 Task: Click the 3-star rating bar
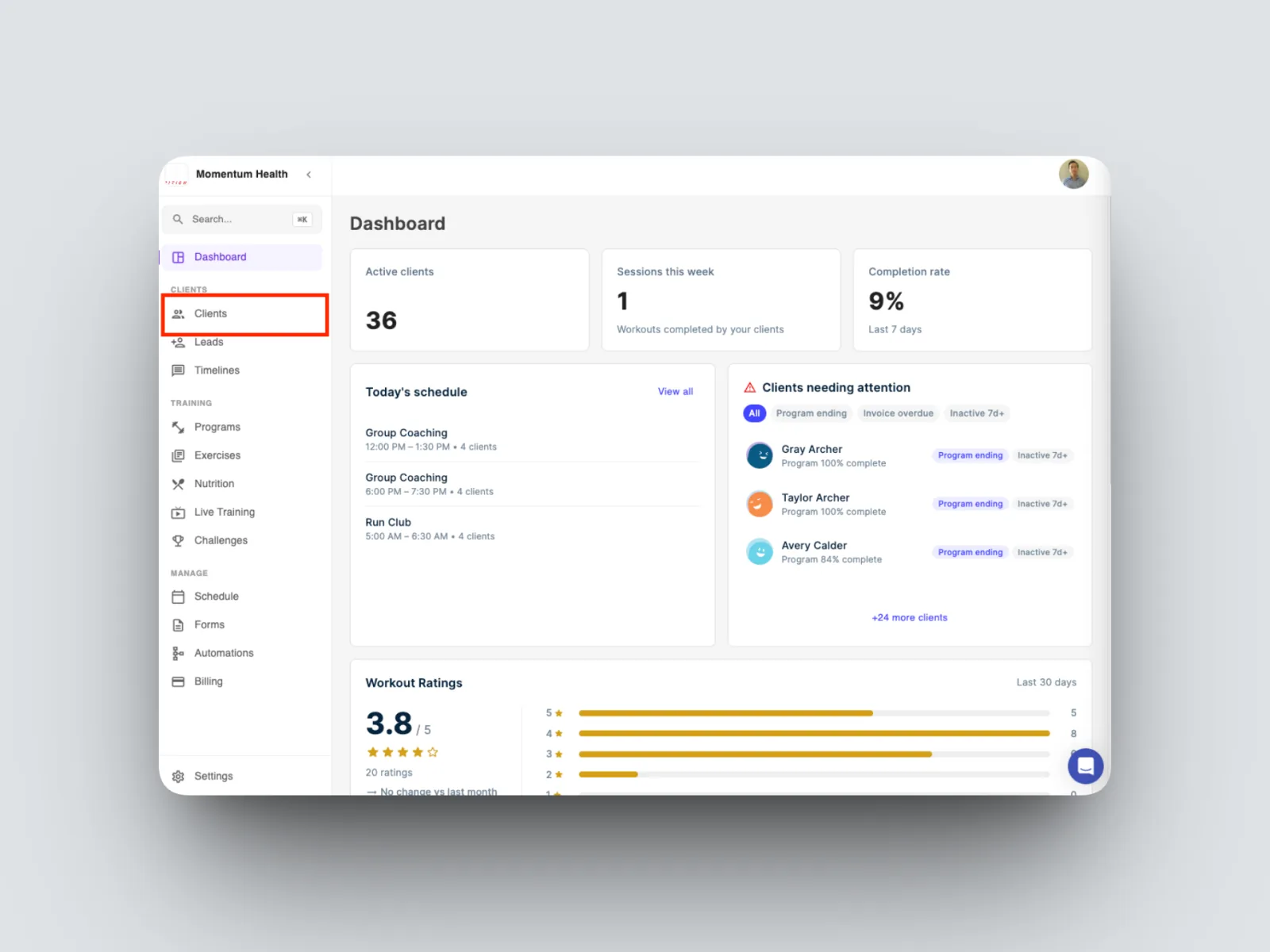814,754
